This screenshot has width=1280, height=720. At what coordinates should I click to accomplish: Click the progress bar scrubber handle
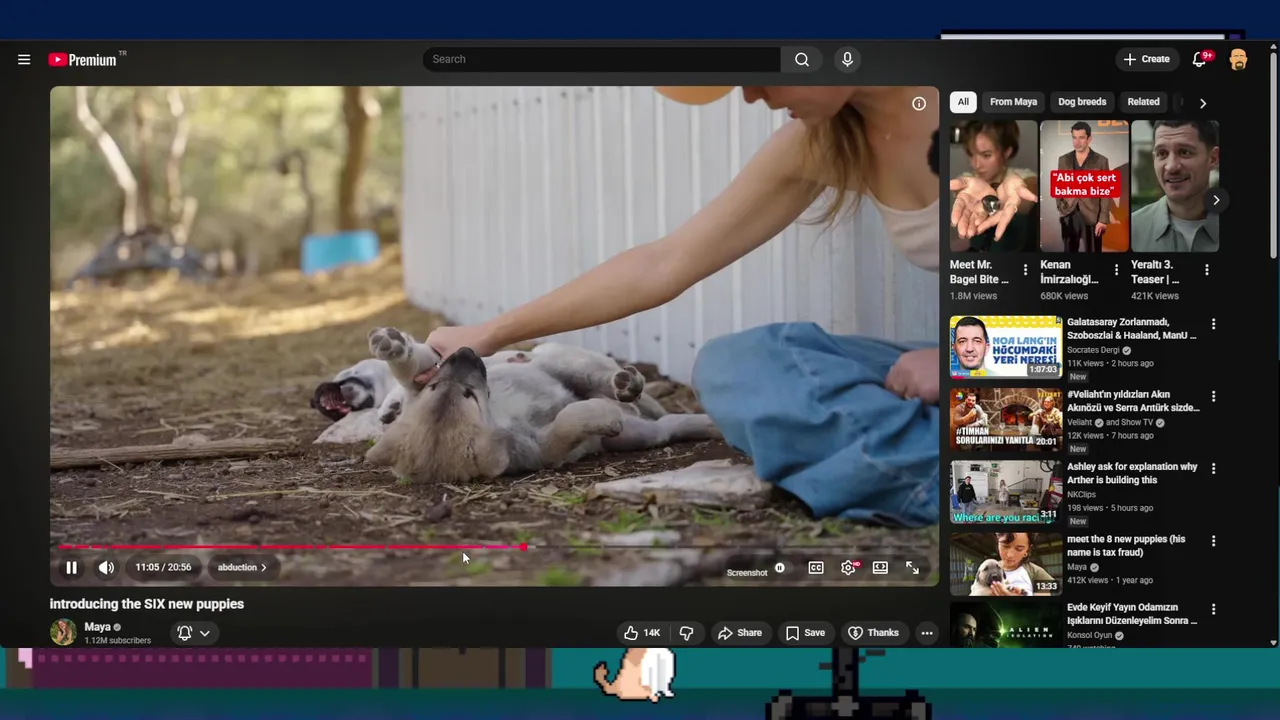[x=523, y=547]
